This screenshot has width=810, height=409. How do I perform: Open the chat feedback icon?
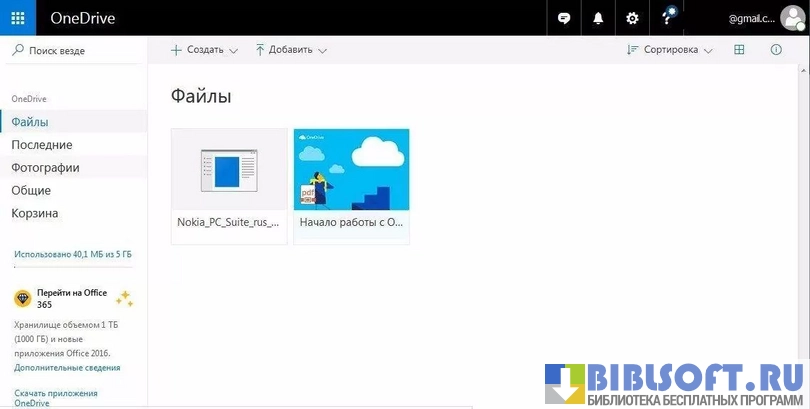pyautogui.click(x=564, y=18)
